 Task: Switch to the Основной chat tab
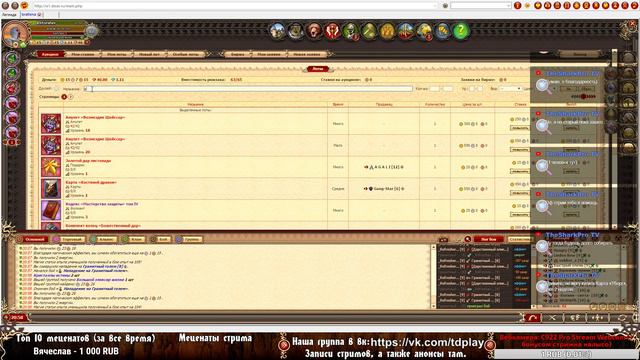(x=33, y=239)
